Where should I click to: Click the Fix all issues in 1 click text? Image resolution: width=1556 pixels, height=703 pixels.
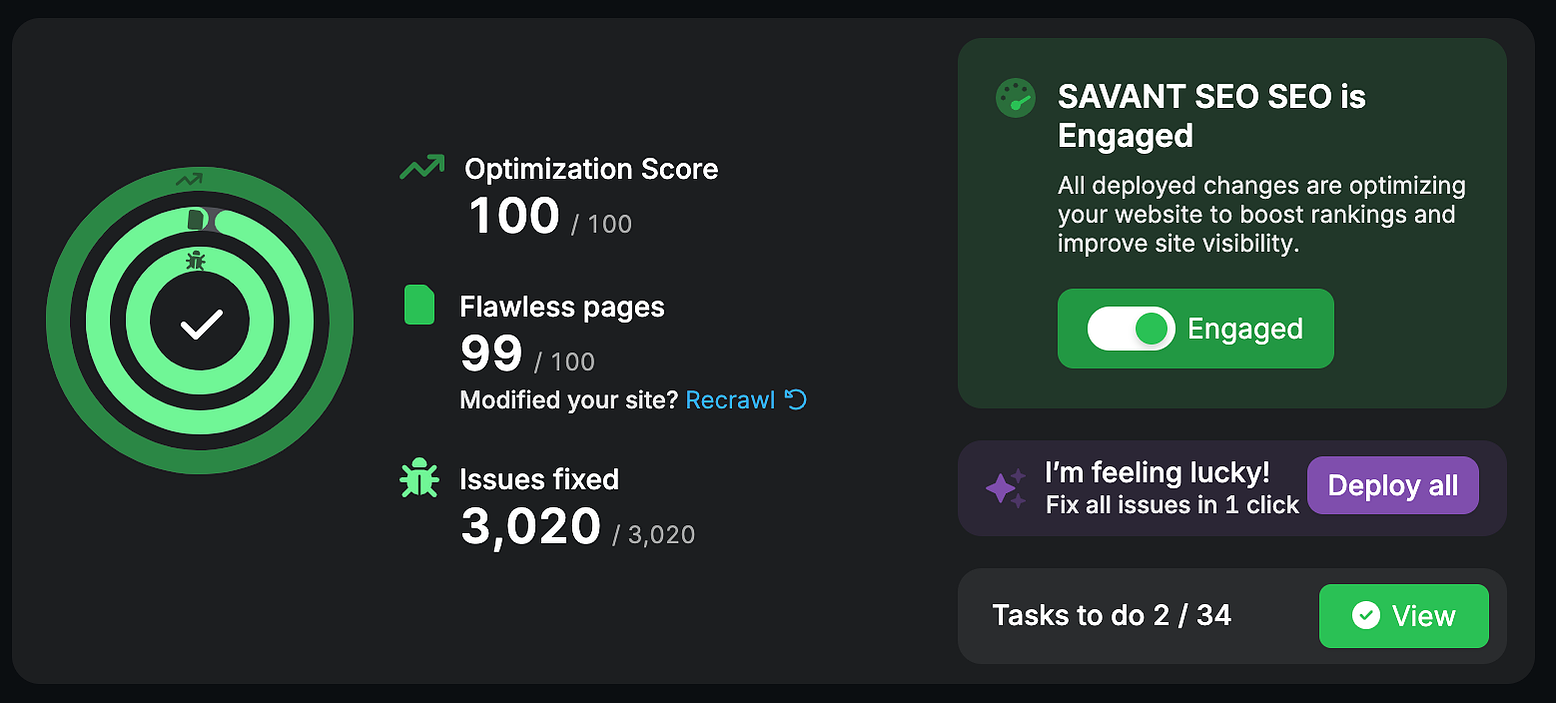click(1172, 505)
